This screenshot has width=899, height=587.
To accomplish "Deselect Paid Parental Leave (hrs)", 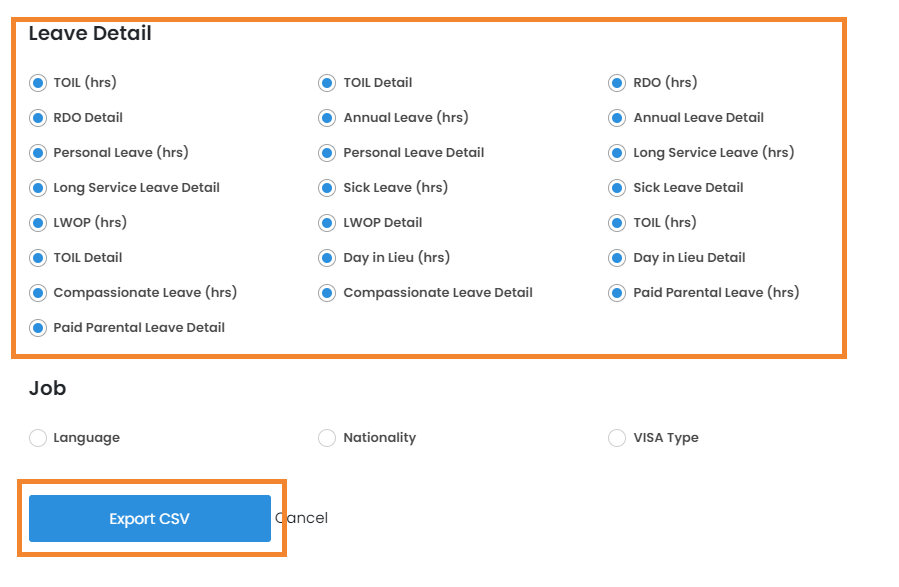I will click(x=617, y=293).
